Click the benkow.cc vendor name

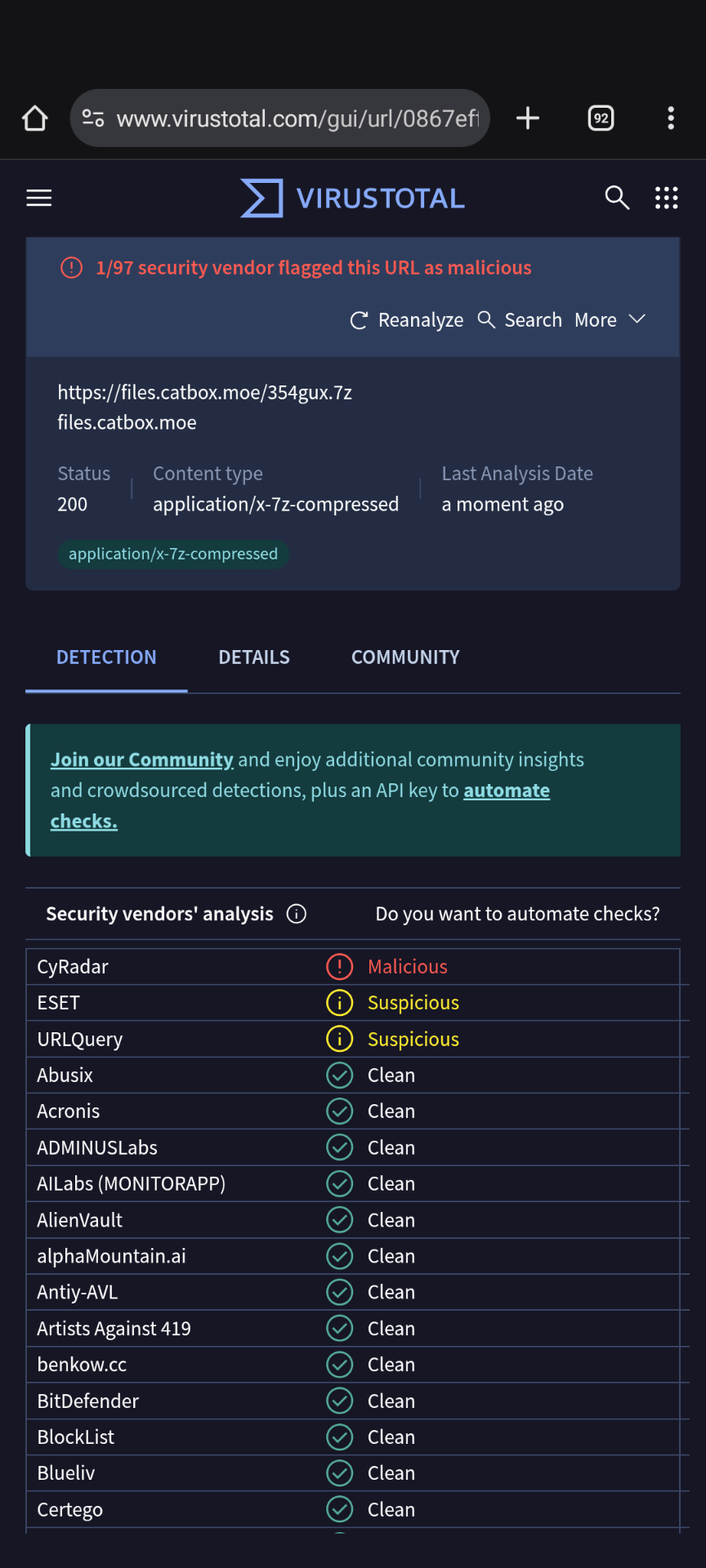pyautogui.click(x=82, y=1365)
